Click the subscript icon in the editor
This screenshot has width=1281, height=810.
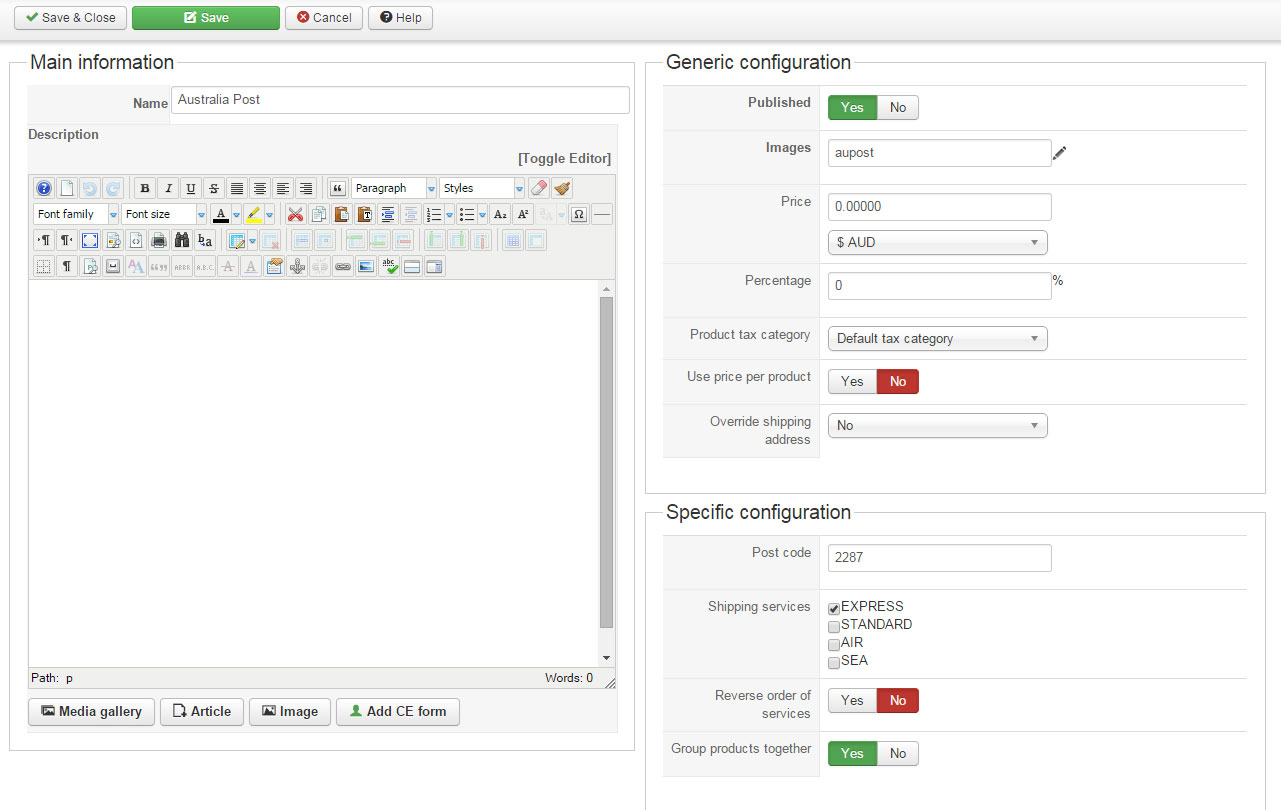pos(500,214)
